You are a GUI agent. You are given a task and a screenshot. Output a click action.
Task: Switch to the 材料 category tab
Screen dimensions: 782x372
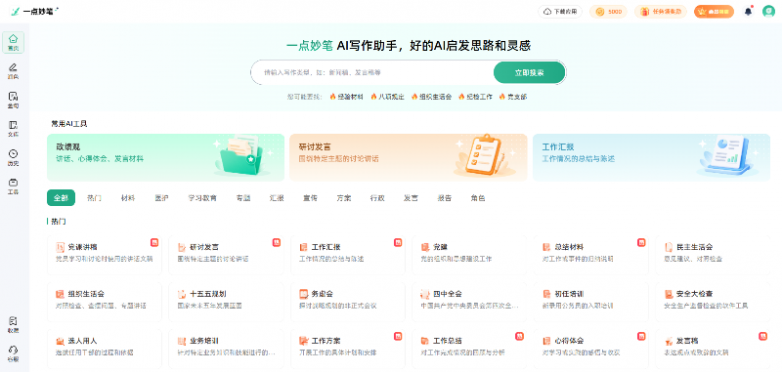[128, 198]
